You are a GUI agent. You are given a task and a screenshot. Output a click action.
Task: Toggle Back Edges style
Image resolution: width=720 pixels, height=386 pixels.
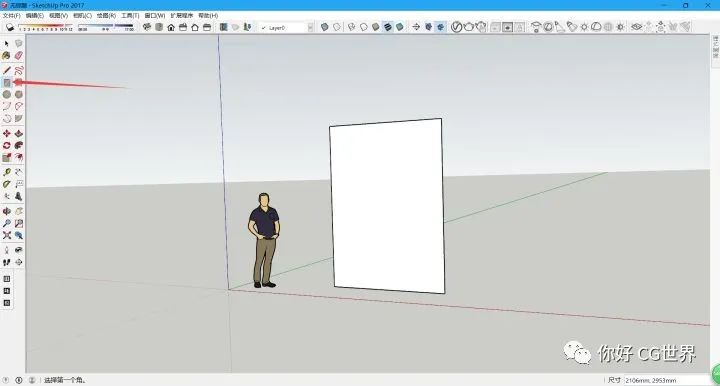coord(337,28)
